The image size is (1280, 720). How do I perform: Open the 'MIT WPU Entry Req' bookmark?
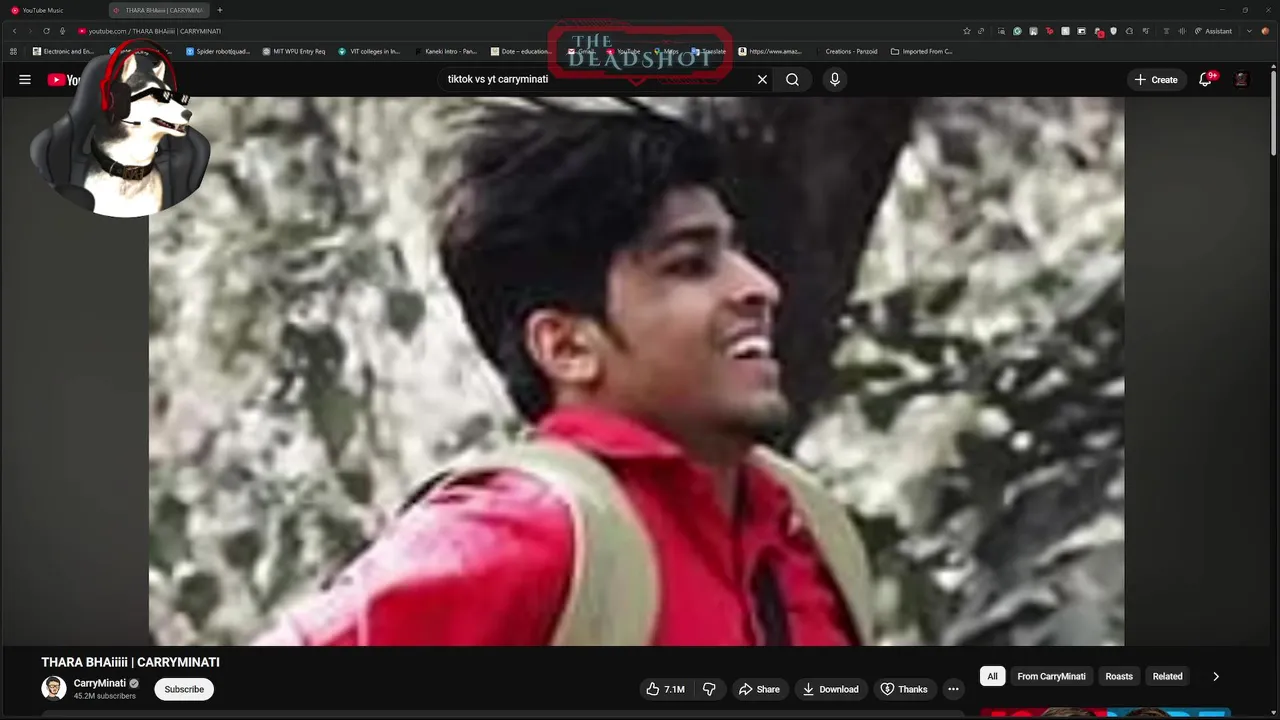(294, 51)
